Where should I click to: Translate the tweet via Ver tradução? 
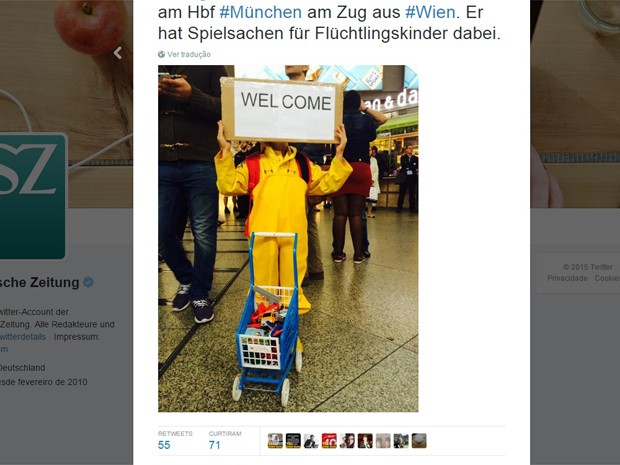coord(189,55)
